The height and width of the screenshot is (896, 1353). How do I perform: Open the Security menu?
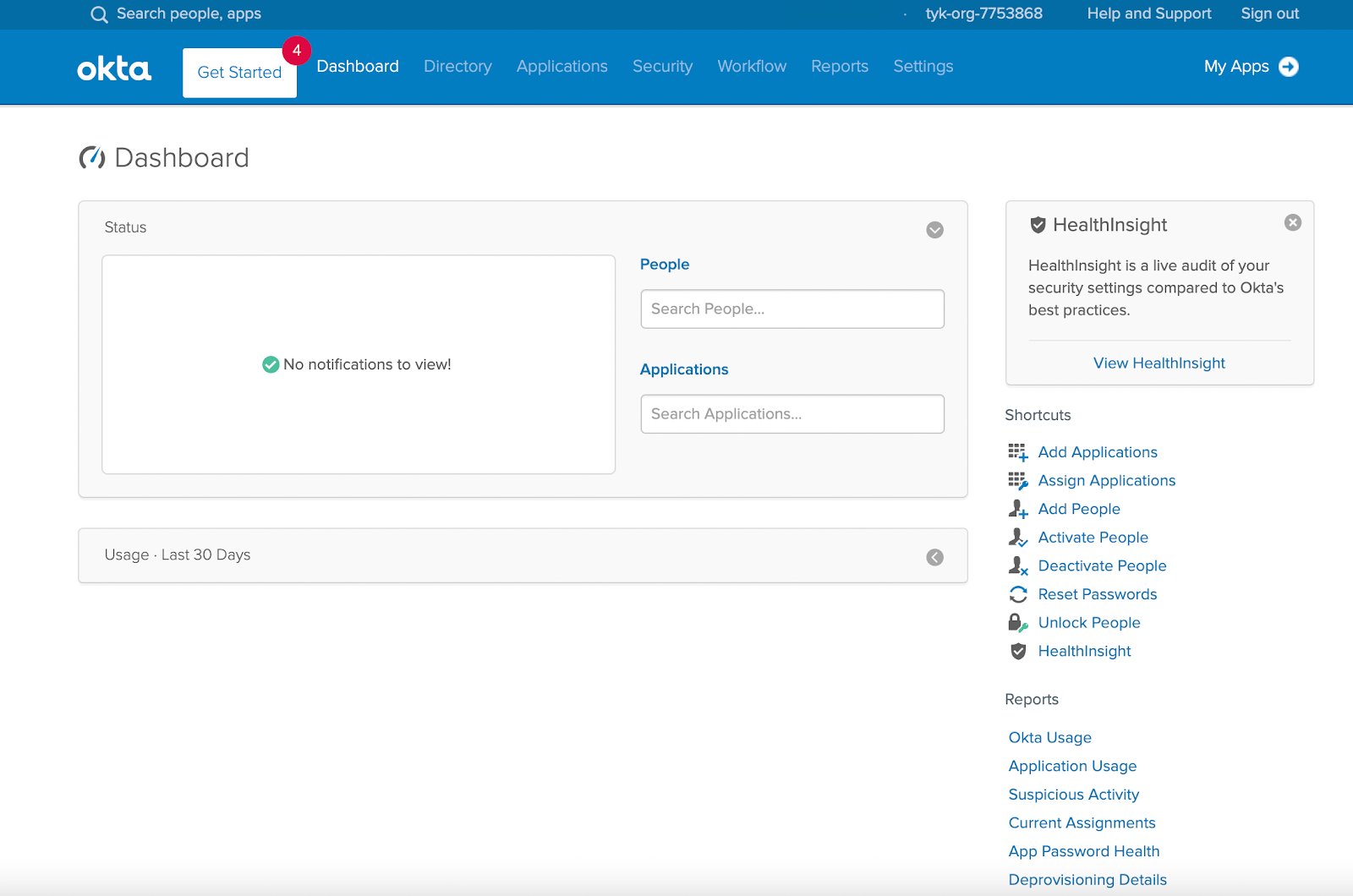[662, 66]
